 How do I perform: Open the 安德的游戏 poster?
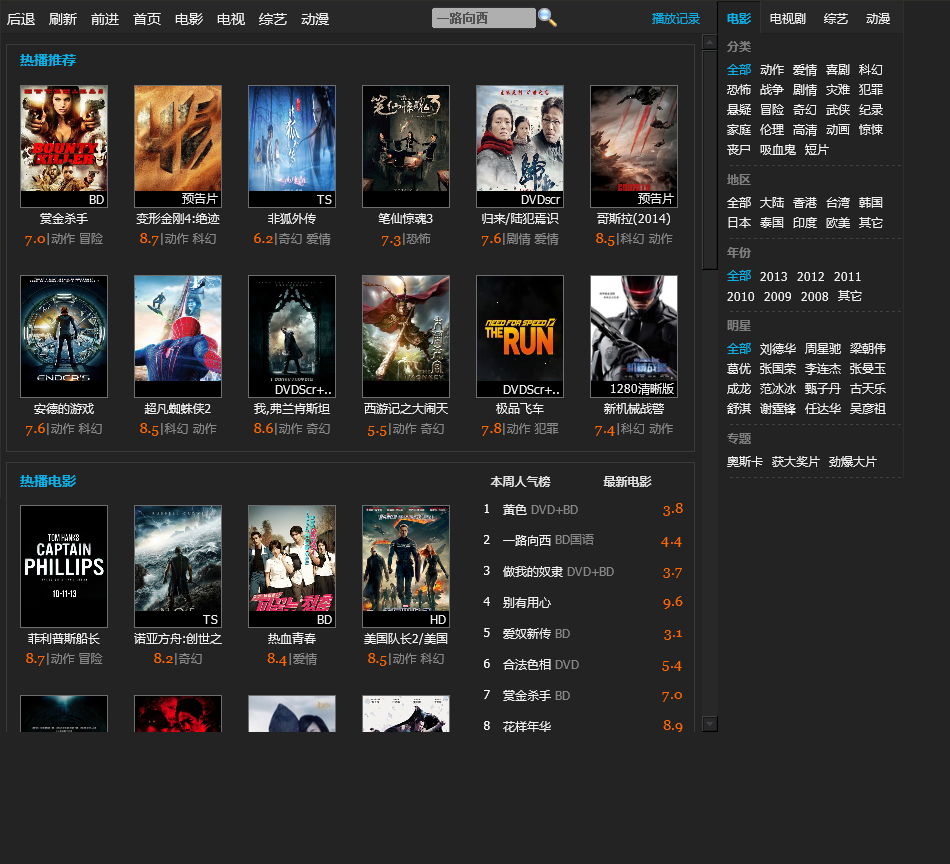tap(64, 336)
